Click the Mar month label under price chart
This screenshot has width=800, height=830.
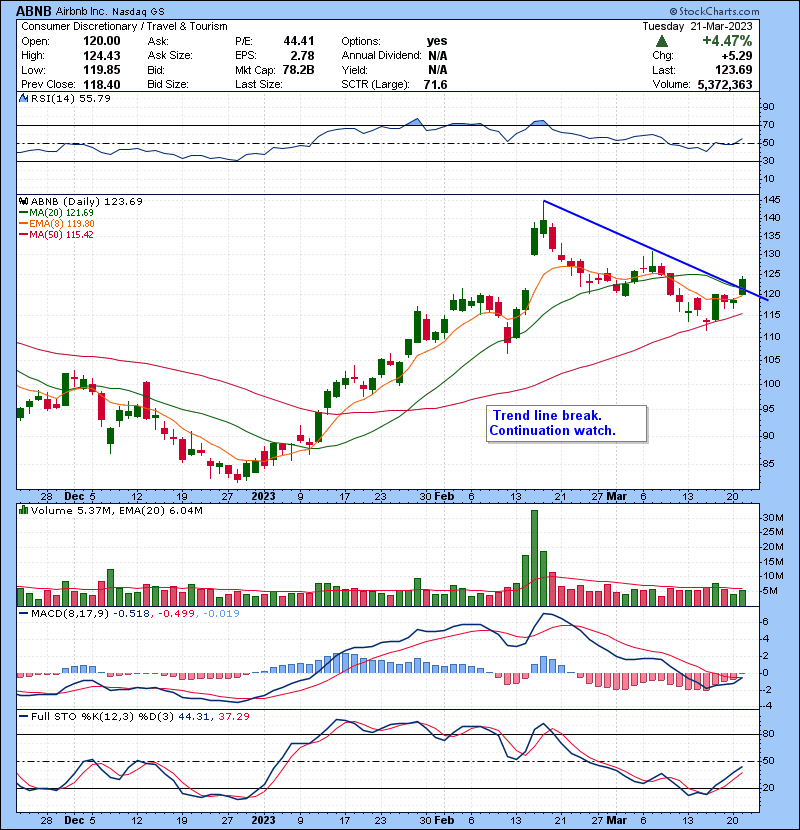tap(616, 496)
